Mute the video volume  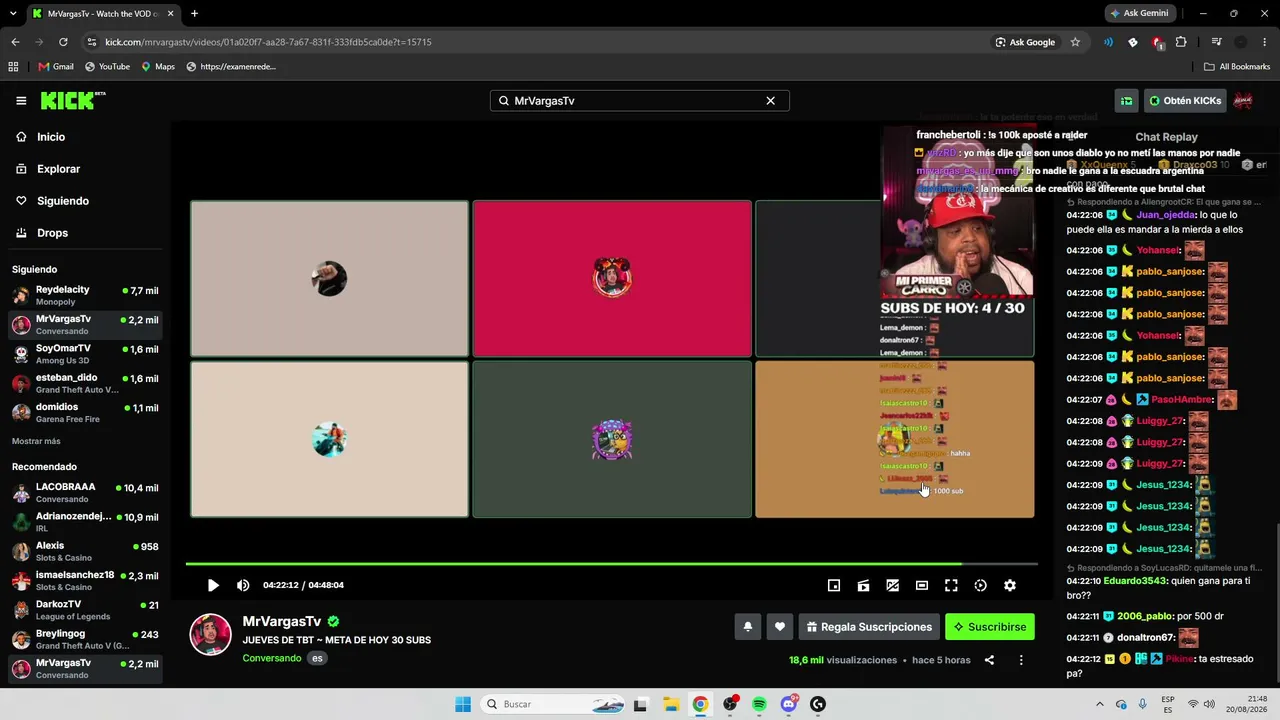pos(243,585)
